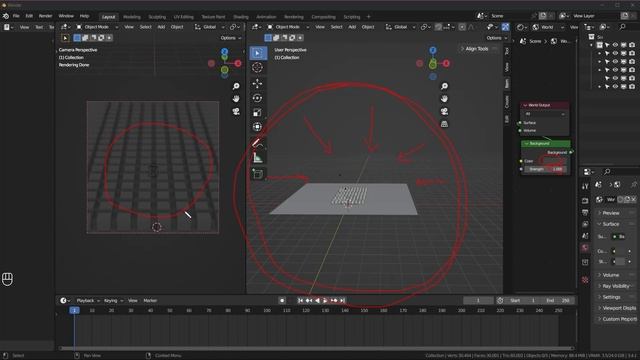Toggle the auto keying record button
The width and height of the screenshot is (640, 360).
tap(282, 300)
